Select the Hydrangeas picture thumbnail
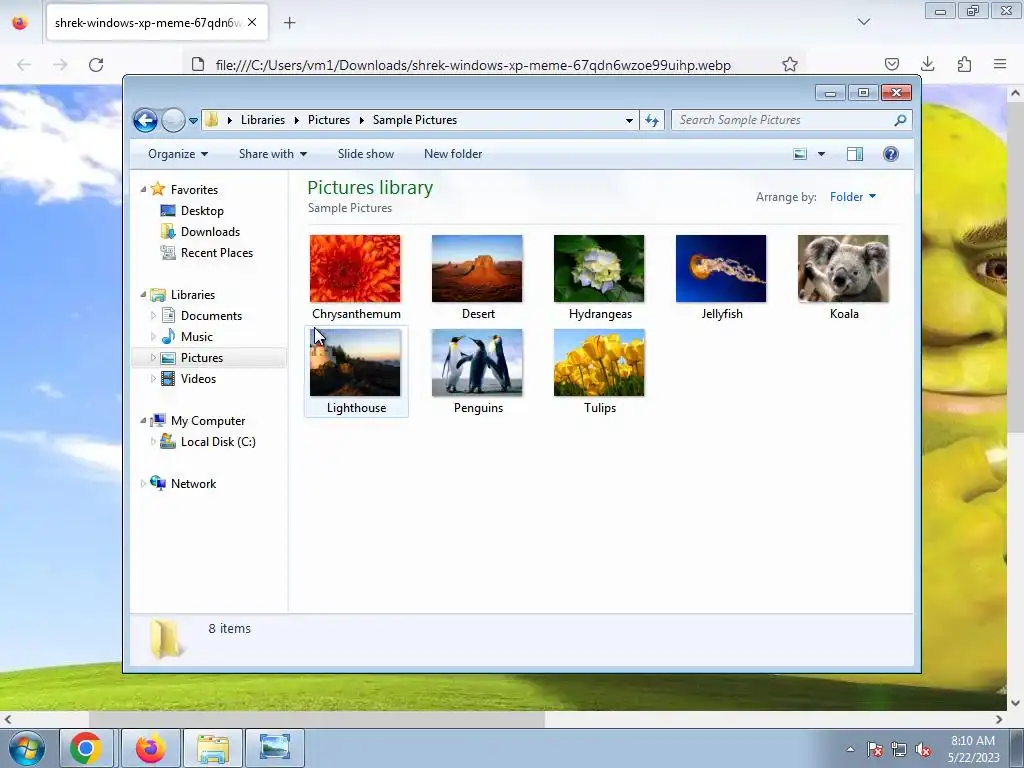 point(599,268)
